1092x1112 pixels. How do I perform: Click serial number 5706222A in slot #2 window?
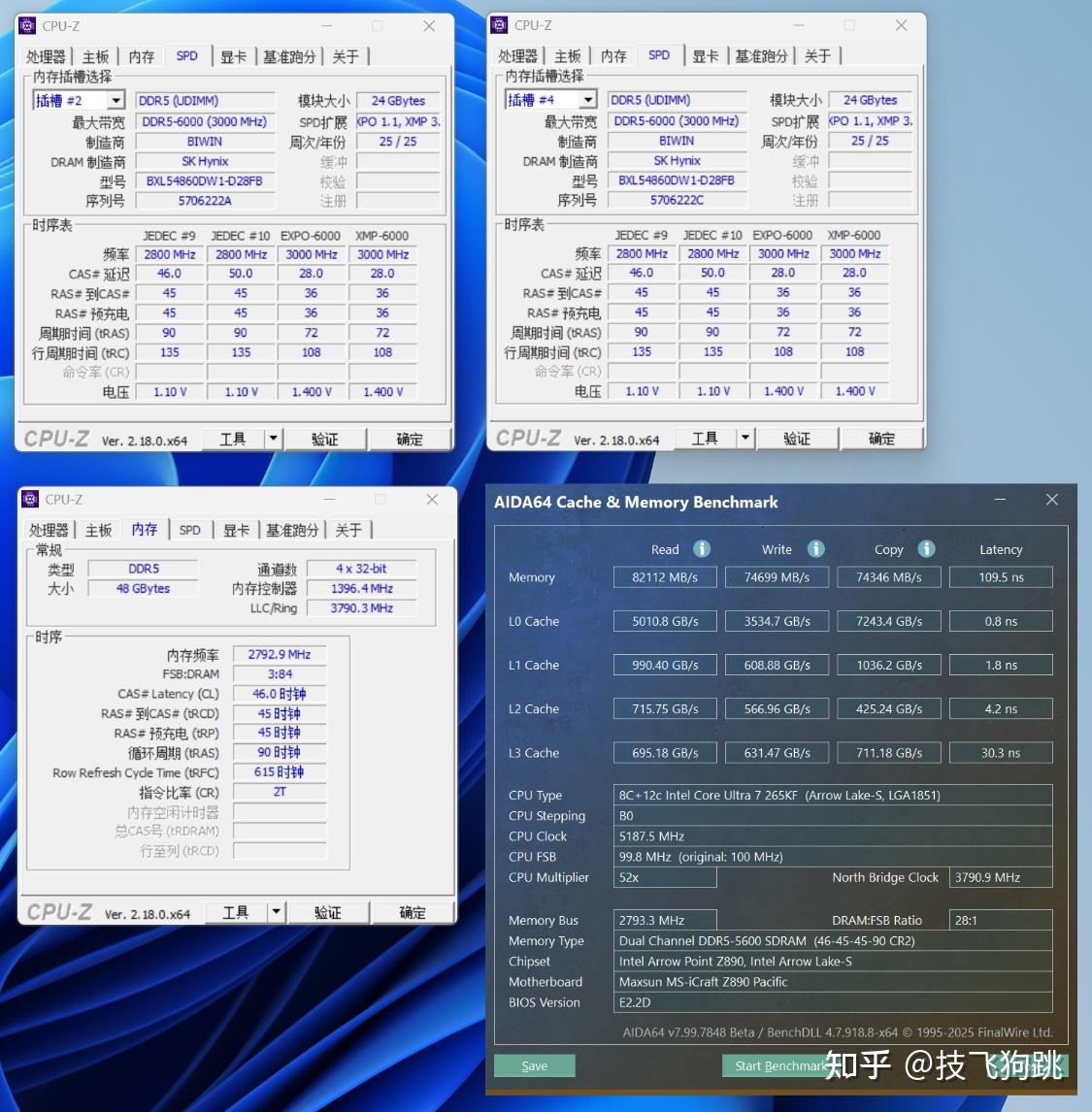(x=205, y=201)
